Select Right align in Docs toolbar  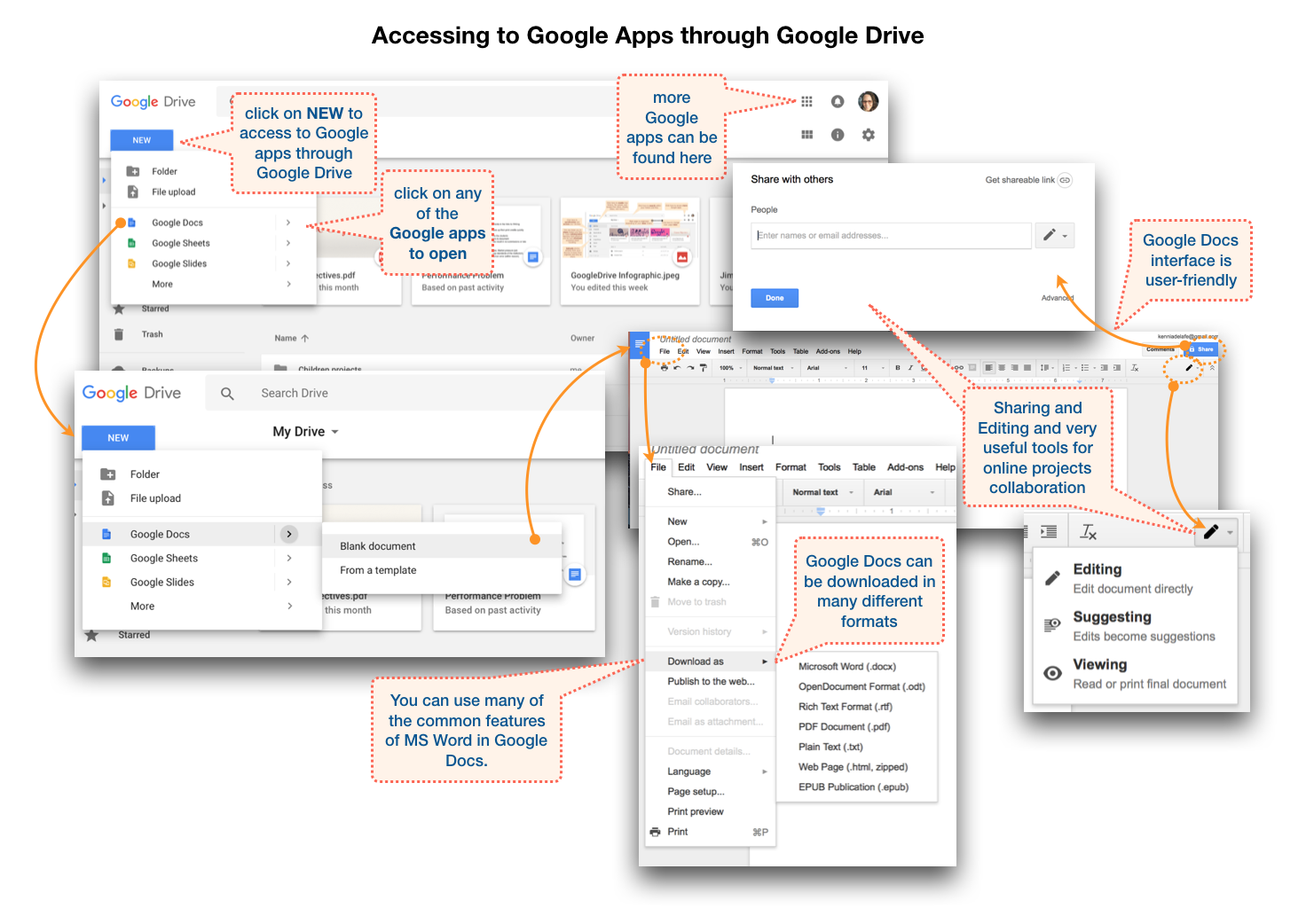click(x=1014, y=368)
